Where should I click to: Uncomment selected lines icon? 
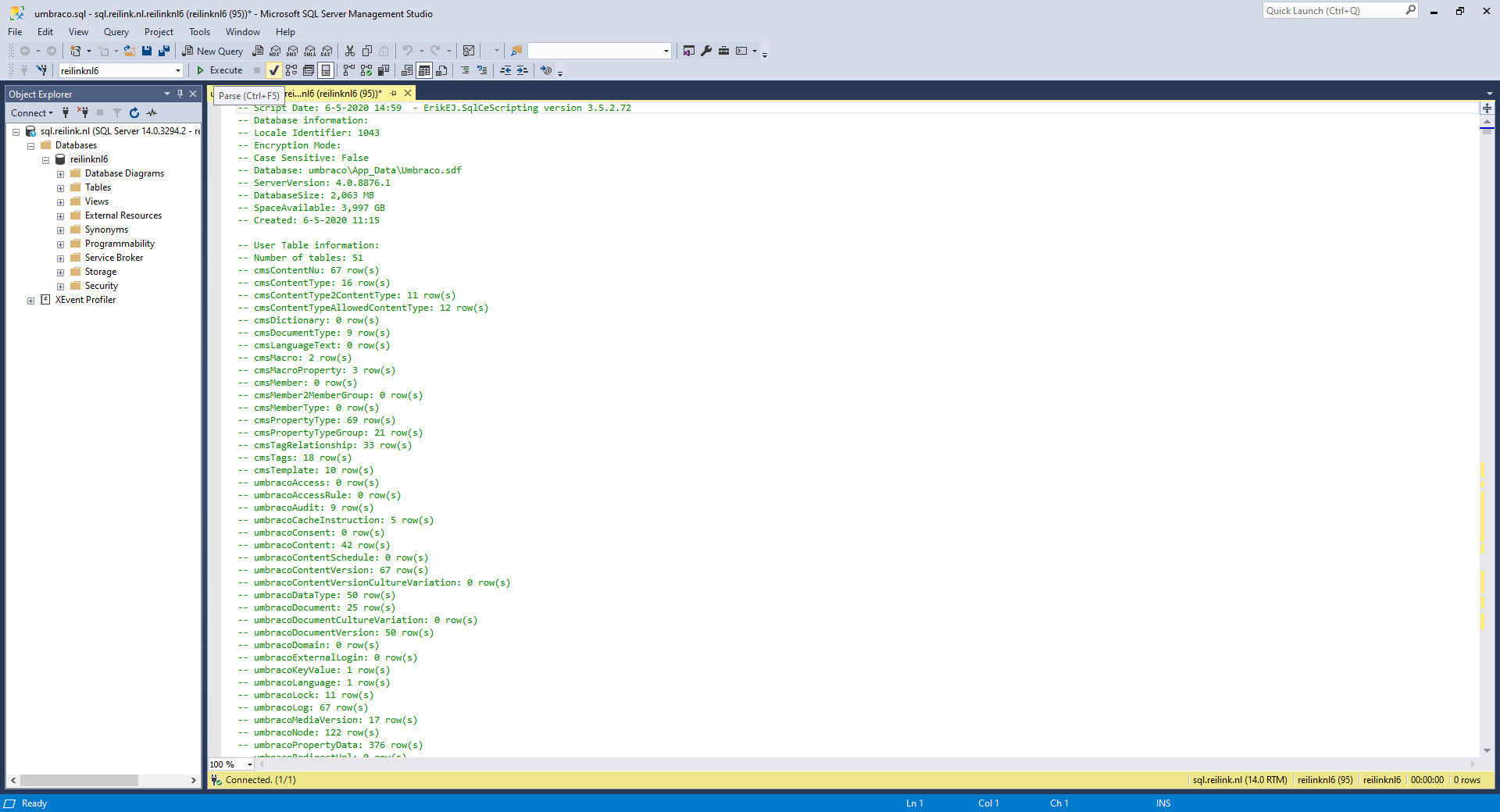482,70
